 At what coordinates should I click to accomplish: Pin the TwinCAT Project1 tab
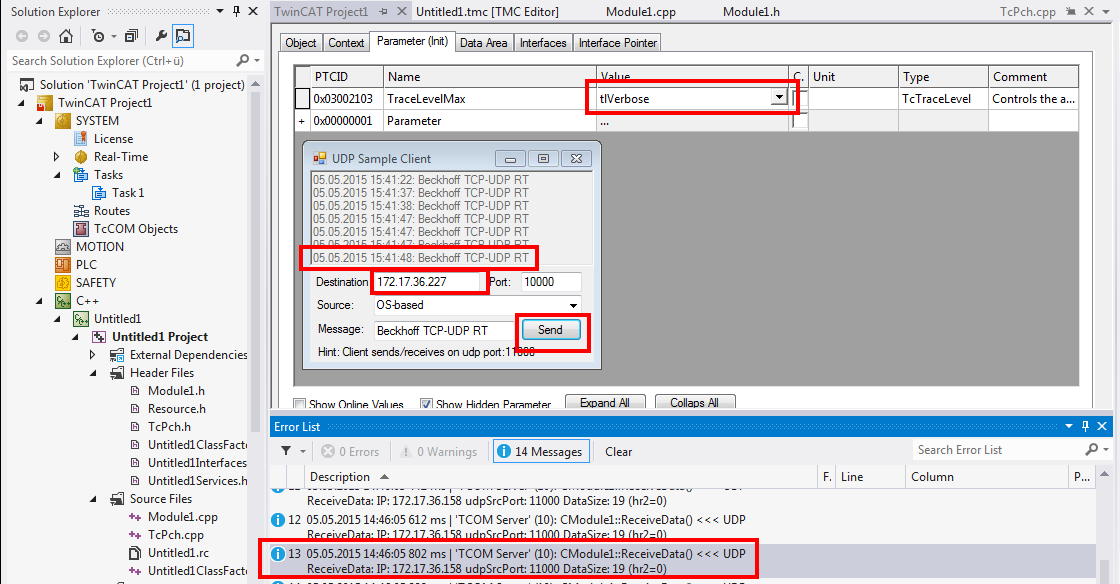pos(384,11)
